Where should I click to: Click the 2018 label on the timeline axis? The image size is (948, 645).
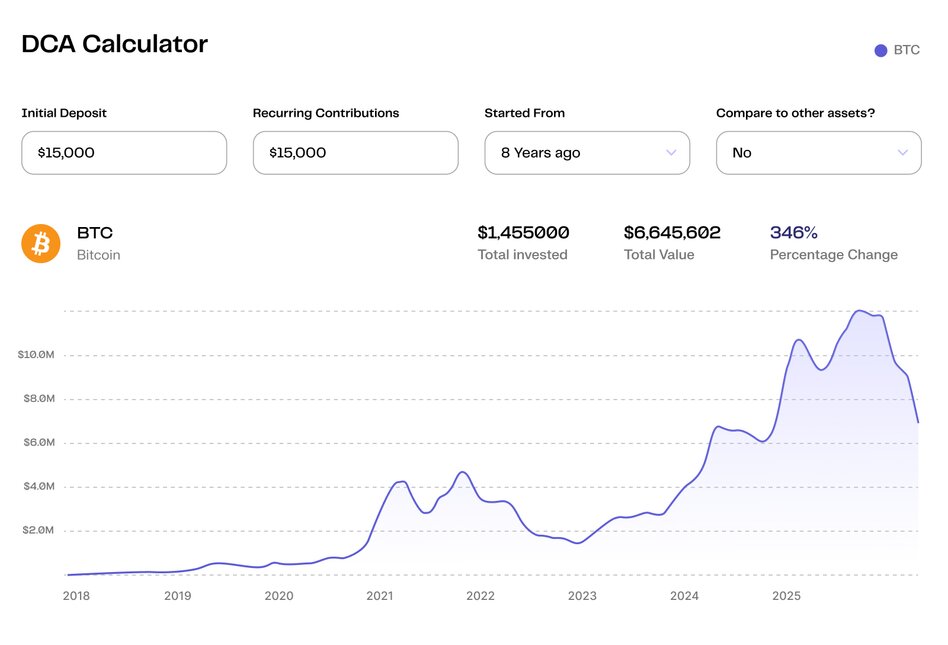tap(75, 596)
